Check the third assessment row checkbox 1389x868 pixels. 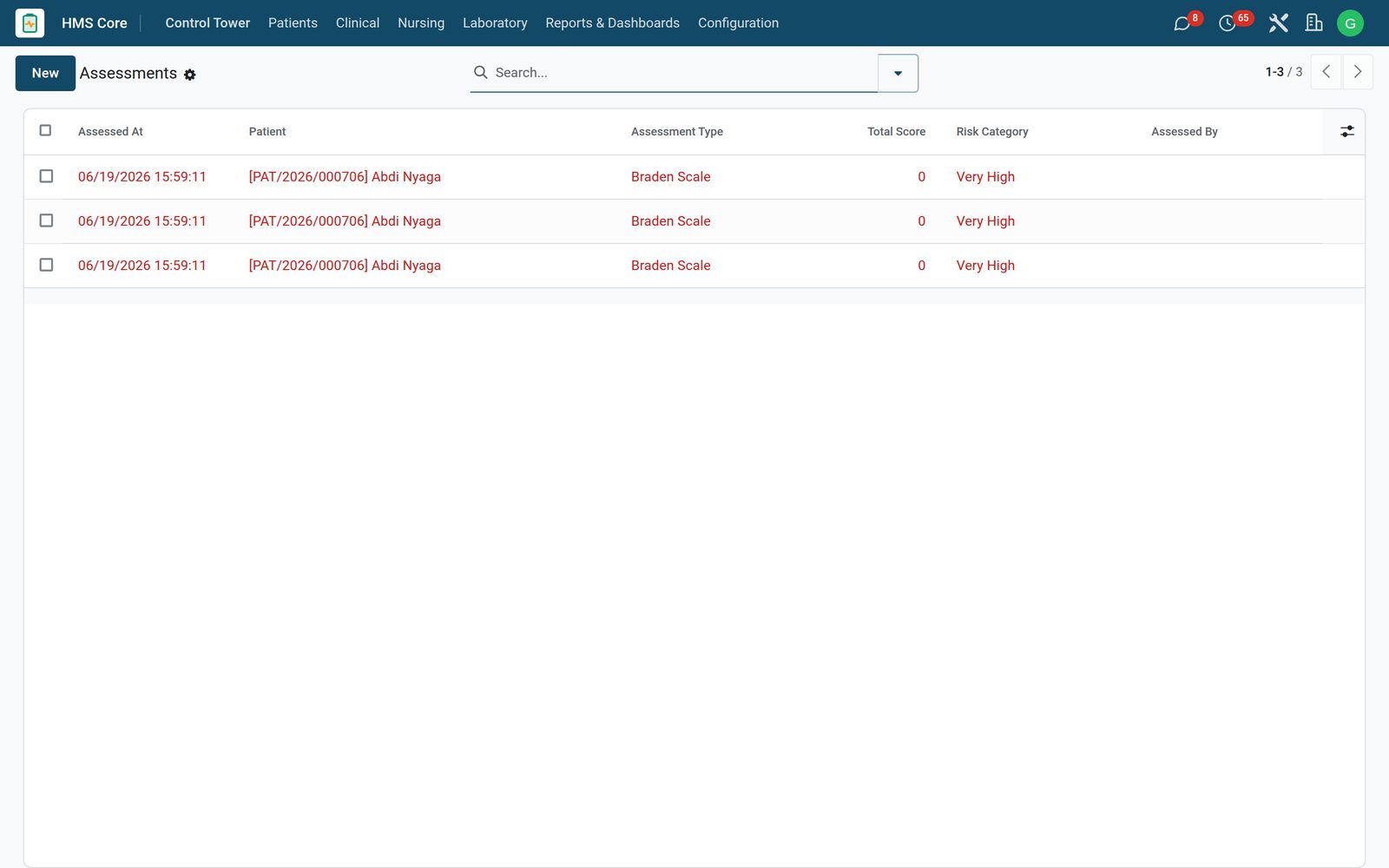pos(46,265)
